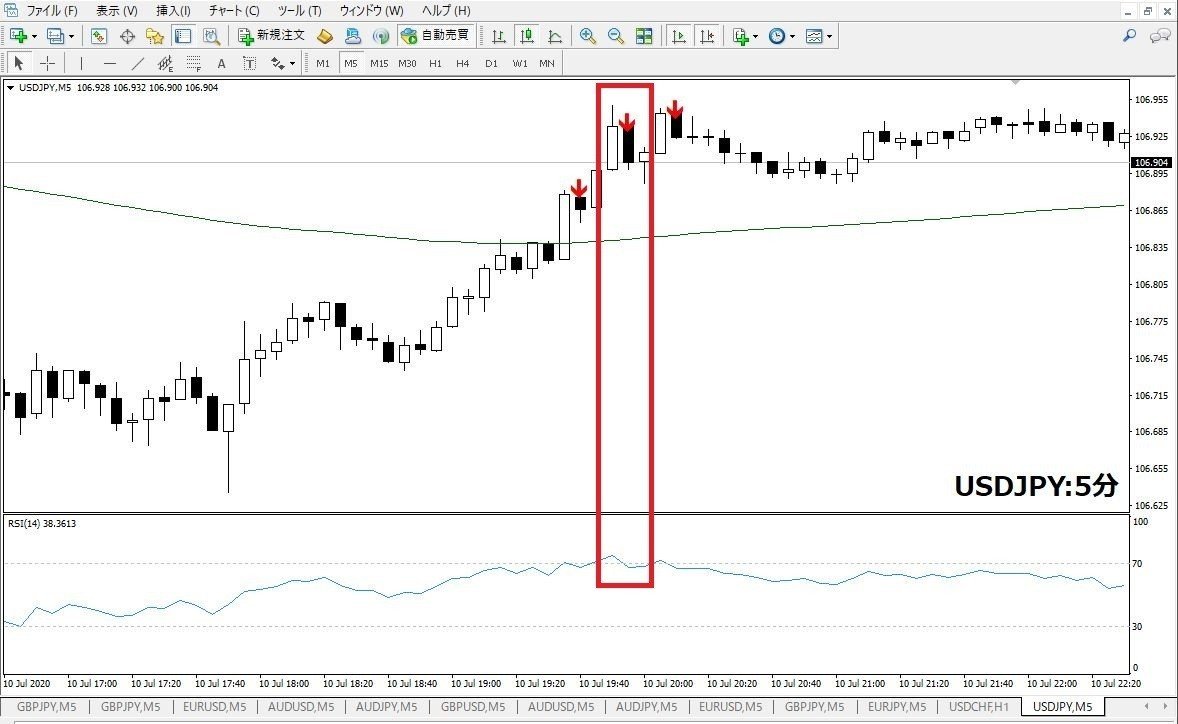Image resolution: width=1178 pixels, height=724 pixels.
Task: Switch to the USDCHF,H1 chart tab
Action: (979, 707)
